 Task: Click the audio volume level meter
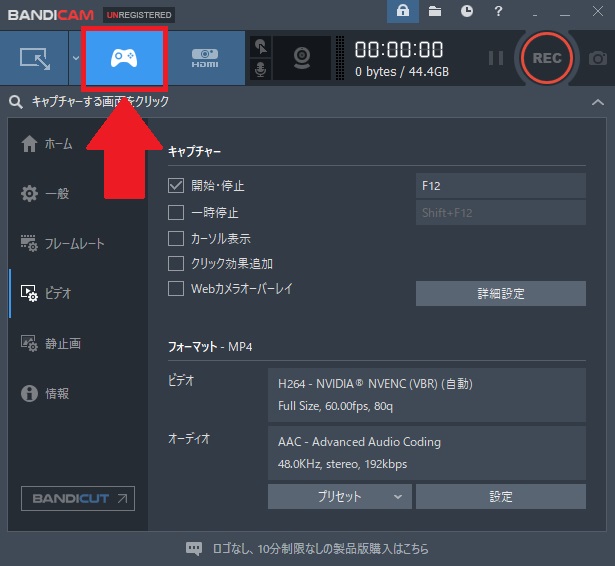coord(340,58)
